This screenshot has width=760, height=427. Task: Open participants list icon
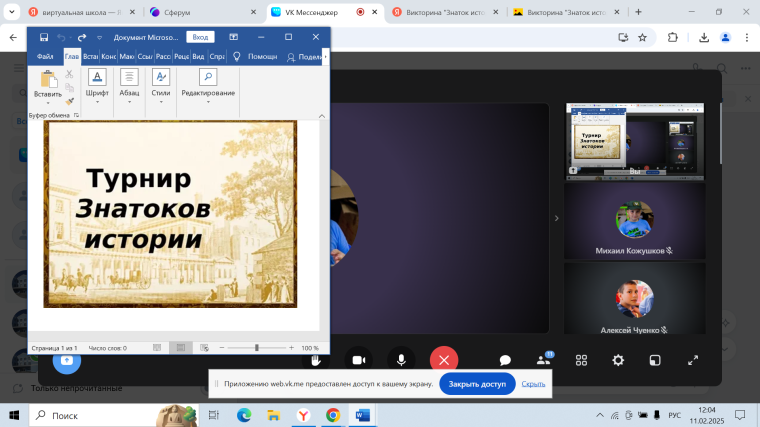coord(544,359)
